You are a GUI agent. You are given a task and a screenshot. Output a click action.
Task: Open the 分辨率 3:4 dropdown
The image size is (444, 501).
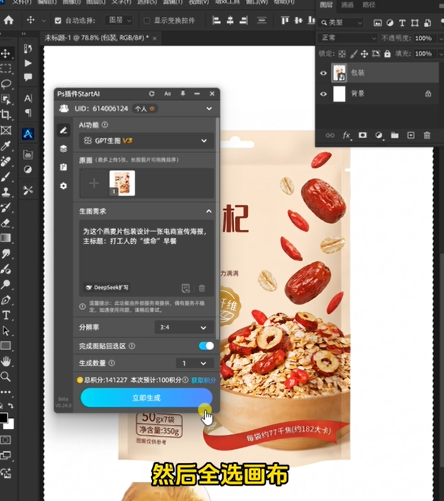point(184,327)
